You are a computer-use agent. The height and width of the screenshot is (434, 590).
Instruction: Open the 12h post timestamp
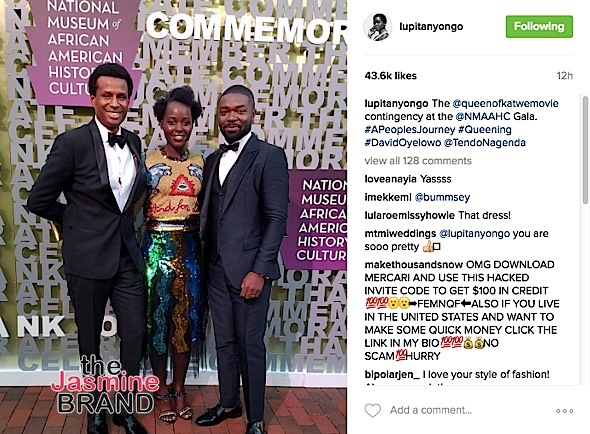pyautogui.click(x=564, y=76)
